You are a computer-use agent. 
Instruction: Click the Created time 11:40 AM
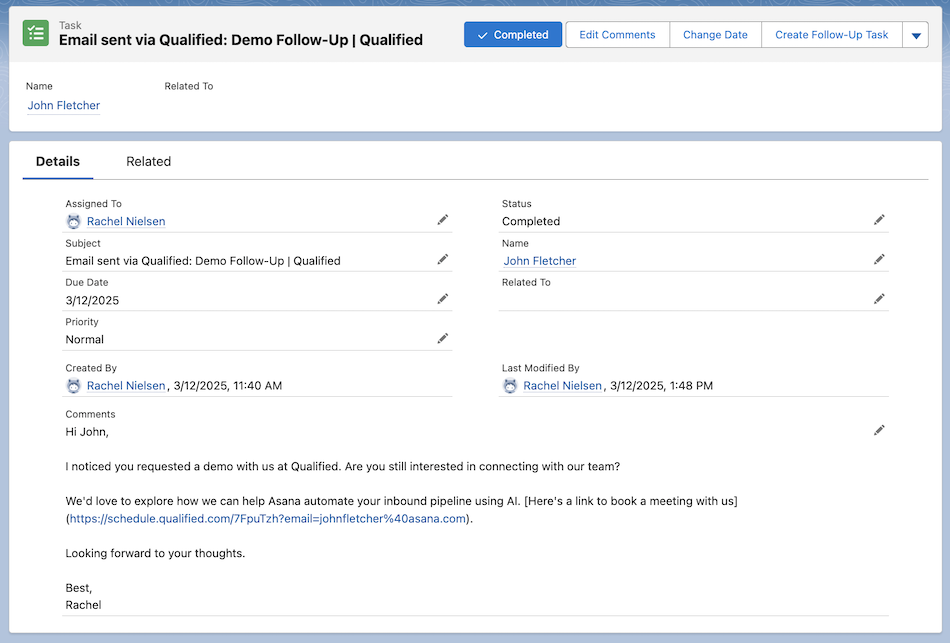[x=257, y=386]
